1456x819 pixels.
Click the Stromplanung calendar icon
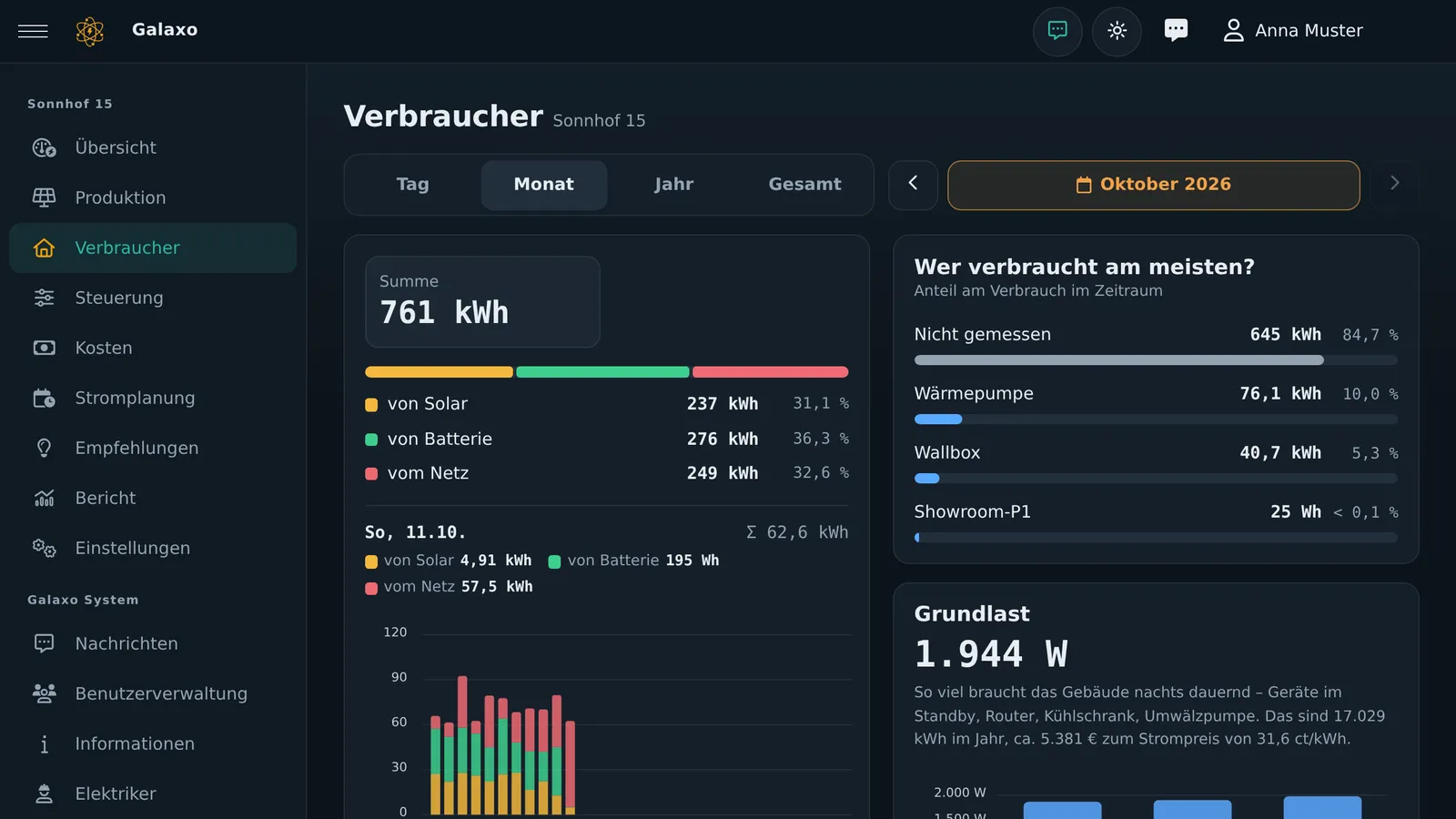pyautogui.click(x=44, y=398)
